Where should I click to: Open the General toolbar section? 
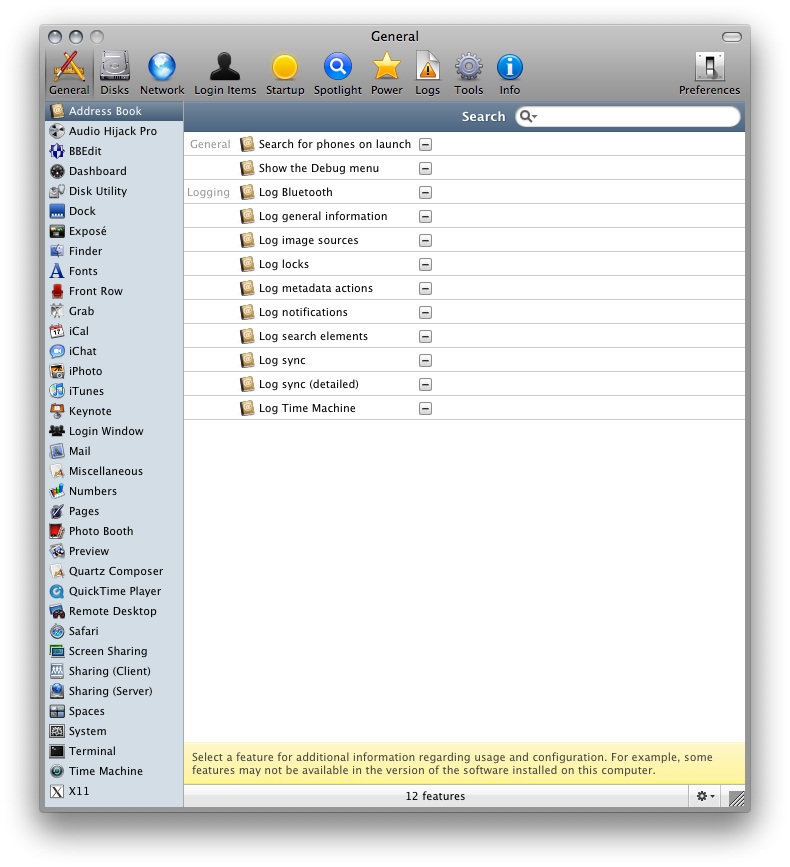pos(69,74)
